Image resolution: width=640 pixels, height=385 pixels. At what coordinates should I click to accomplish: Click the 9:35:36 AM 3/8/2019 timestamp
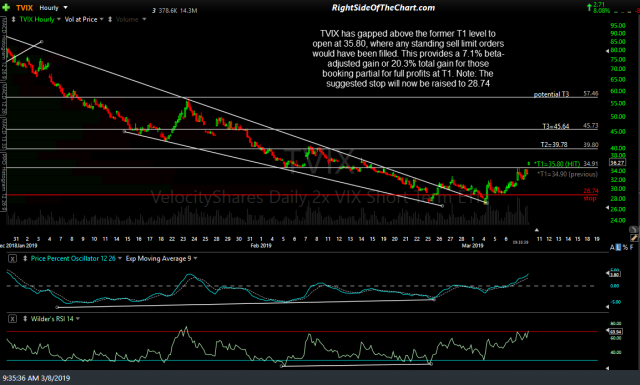coord(36,378)
